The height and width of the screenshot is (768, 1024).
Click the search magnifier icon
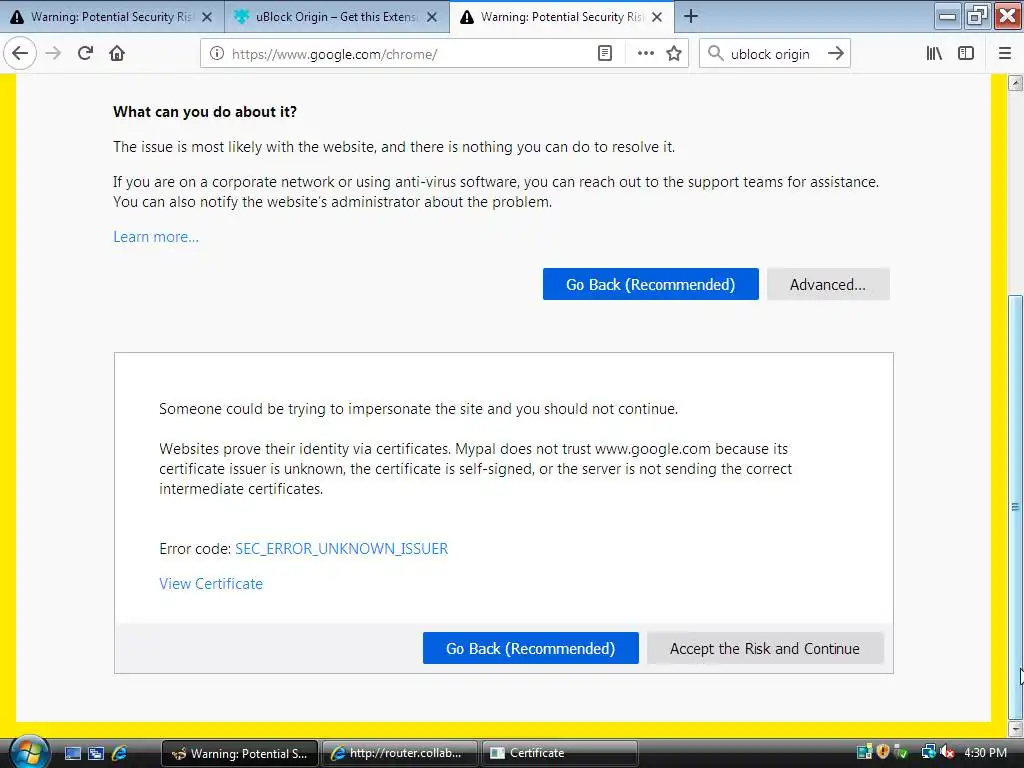click(x=716, y=54)
